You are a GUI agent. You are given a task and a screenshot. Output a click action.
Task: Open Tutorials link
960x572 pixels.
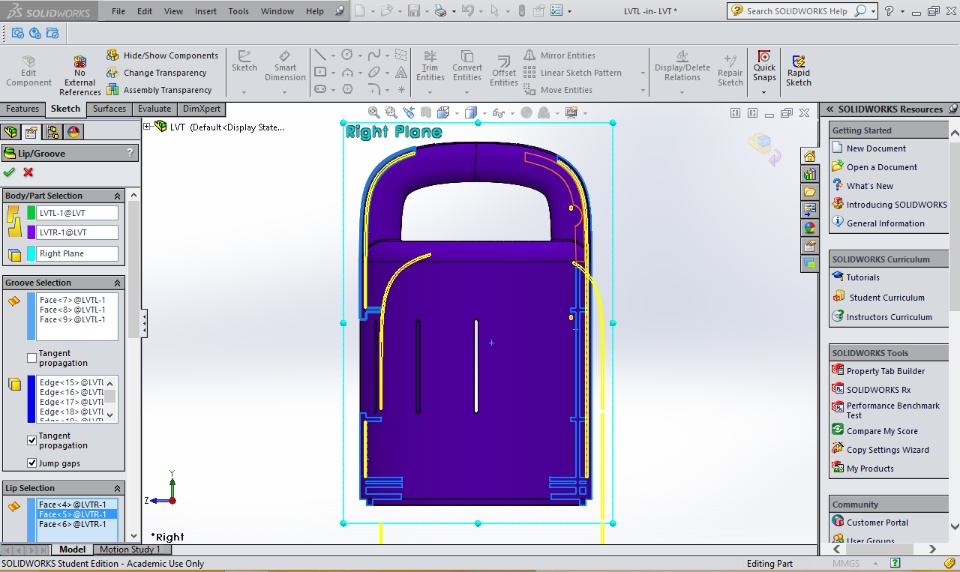click(x=863, y=277)
